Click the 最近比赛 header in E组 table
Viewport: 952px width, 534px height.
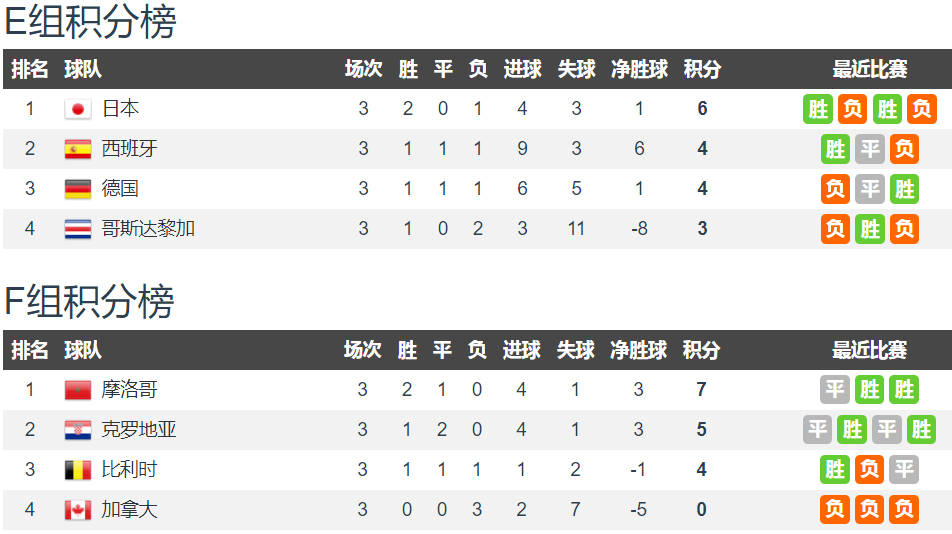[x=869, y=69]
